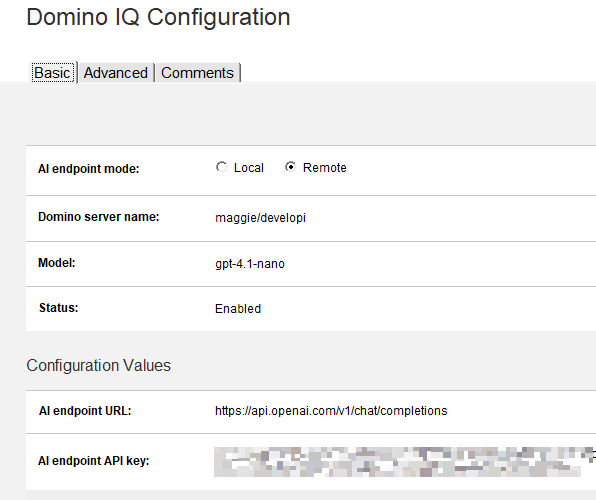The image size is (596, 500).
Task: Click the Model field showing gpt-4.1-nano
Action: tap(250, 263)
